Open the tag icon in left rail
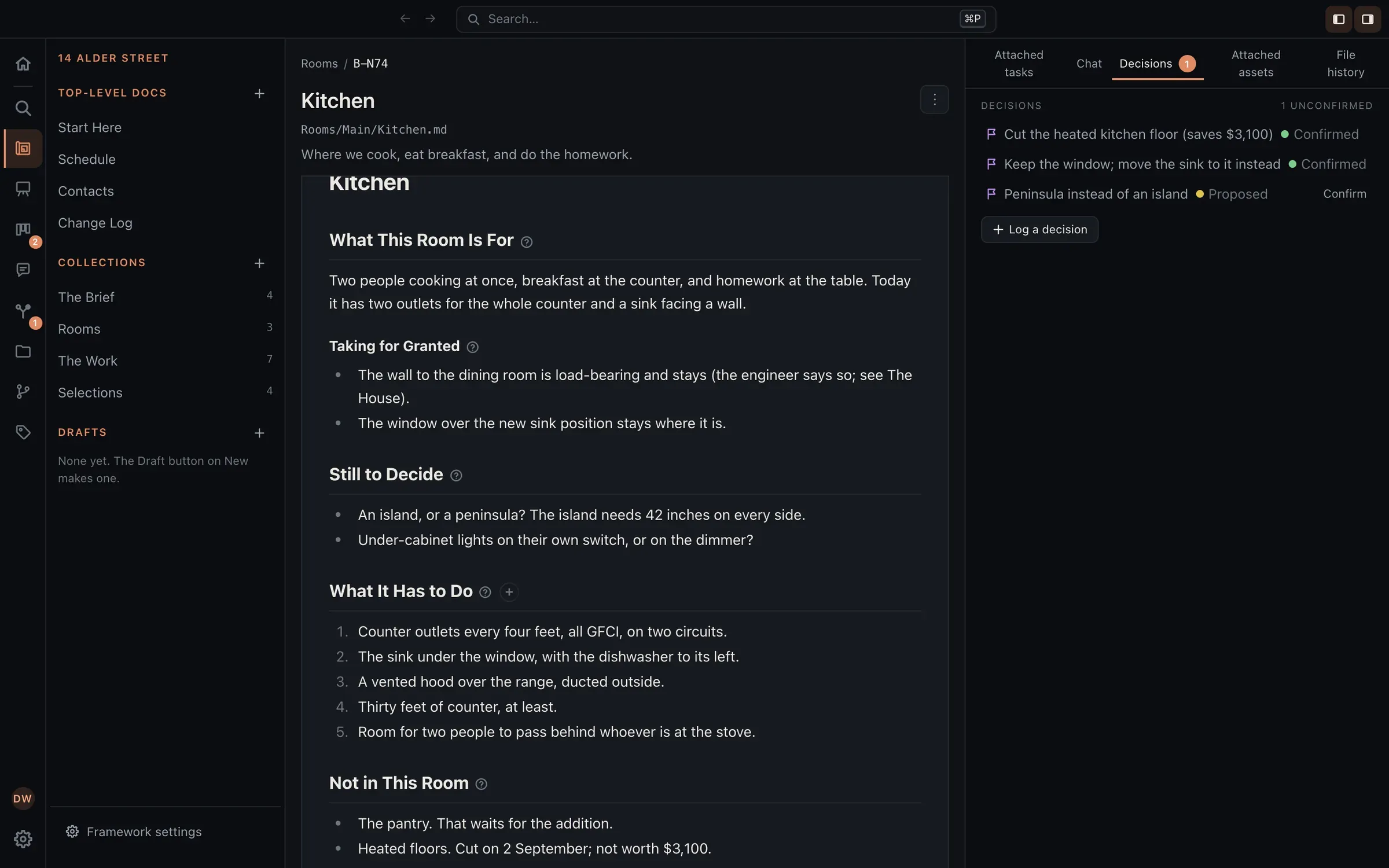 pos(23,432)
